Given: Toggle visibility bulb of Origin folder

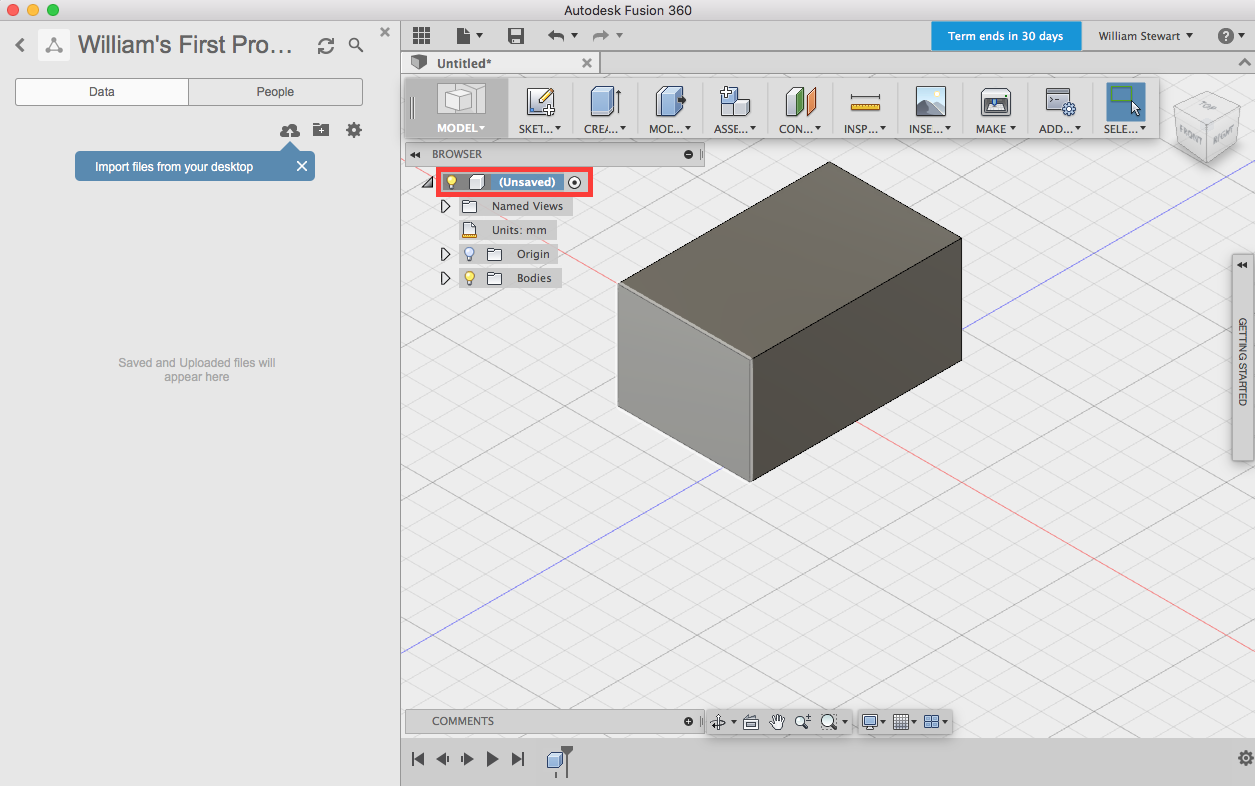Looking at the screenshot, I should click(469, 254).
